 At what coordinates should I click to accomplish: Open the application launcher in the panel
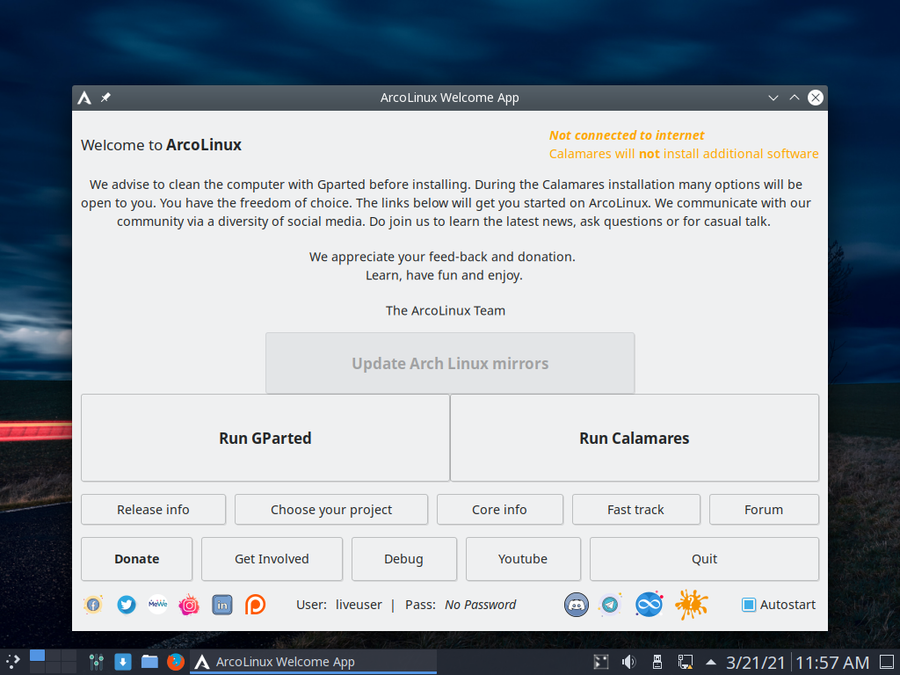pyautogui.click(x=12, y=662)
